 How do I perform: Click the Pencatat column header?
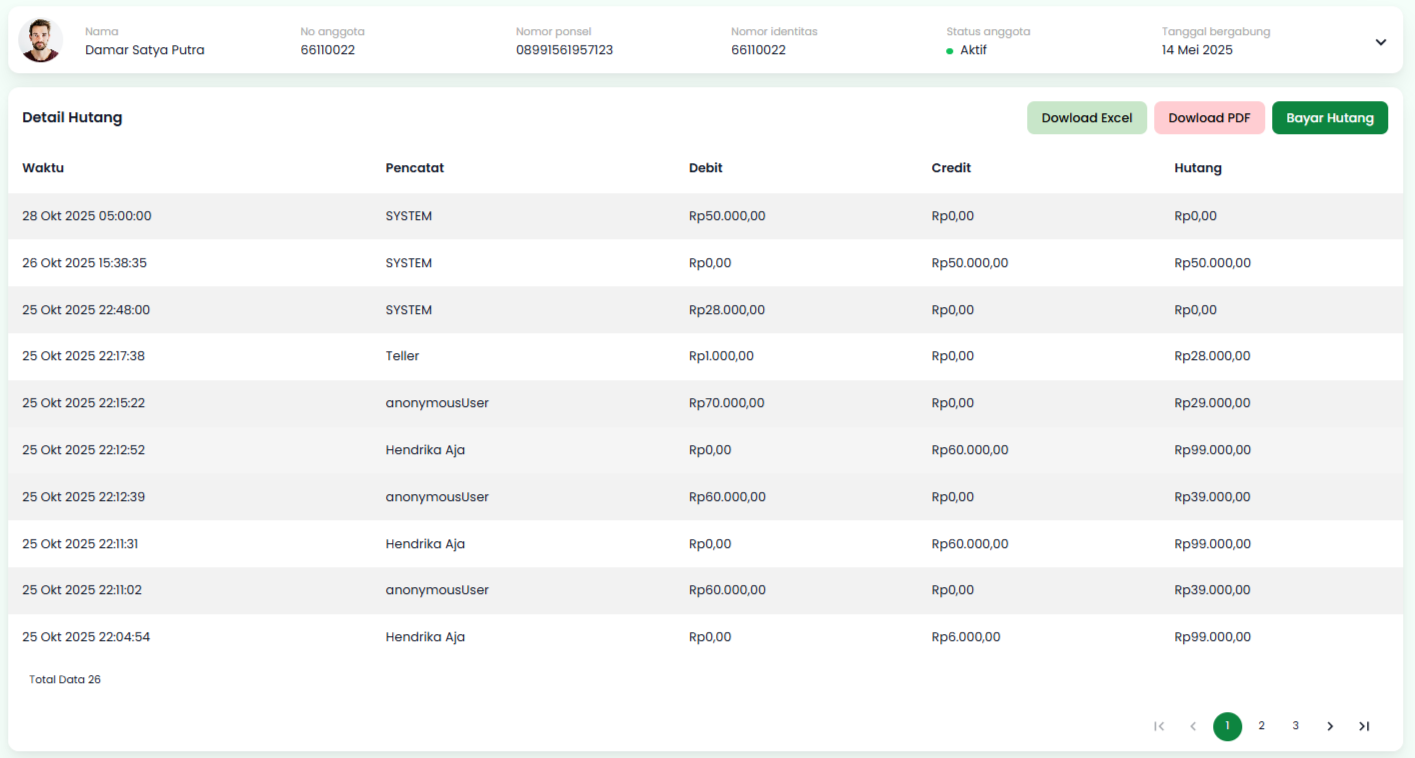coord(414,168)
